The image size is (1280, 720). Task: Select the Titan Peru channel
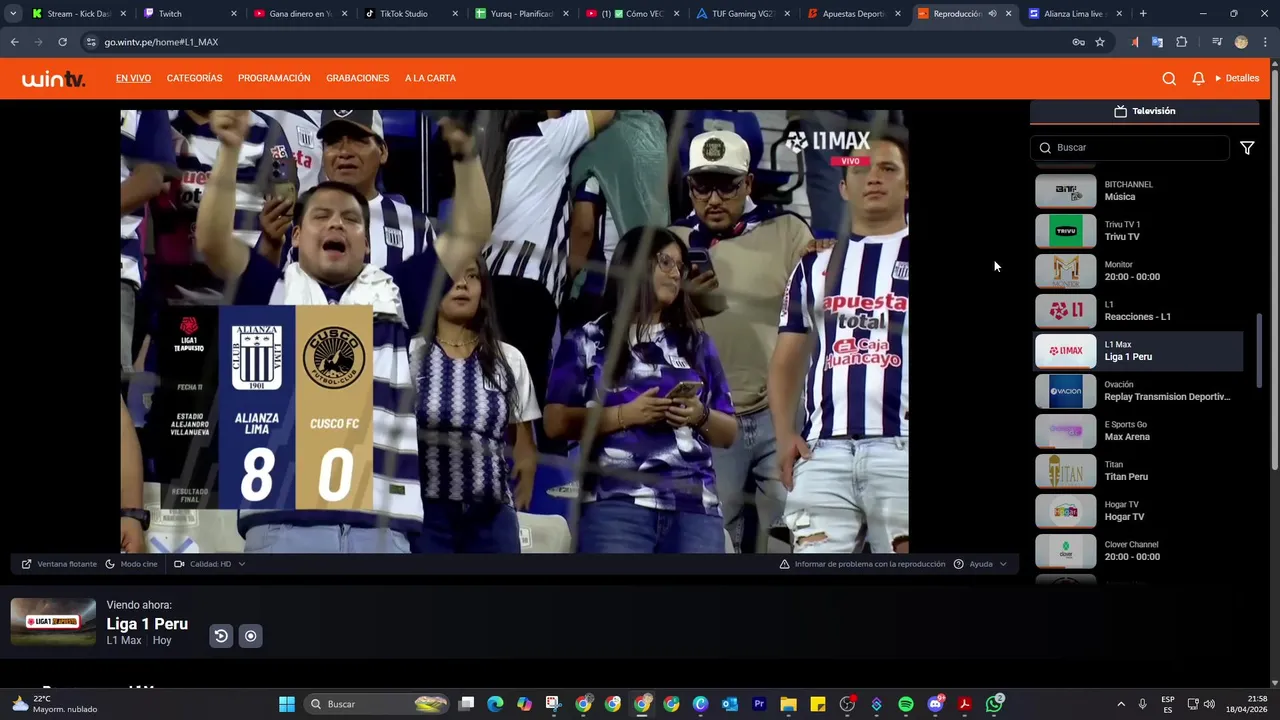click(x=1138, y=471)
